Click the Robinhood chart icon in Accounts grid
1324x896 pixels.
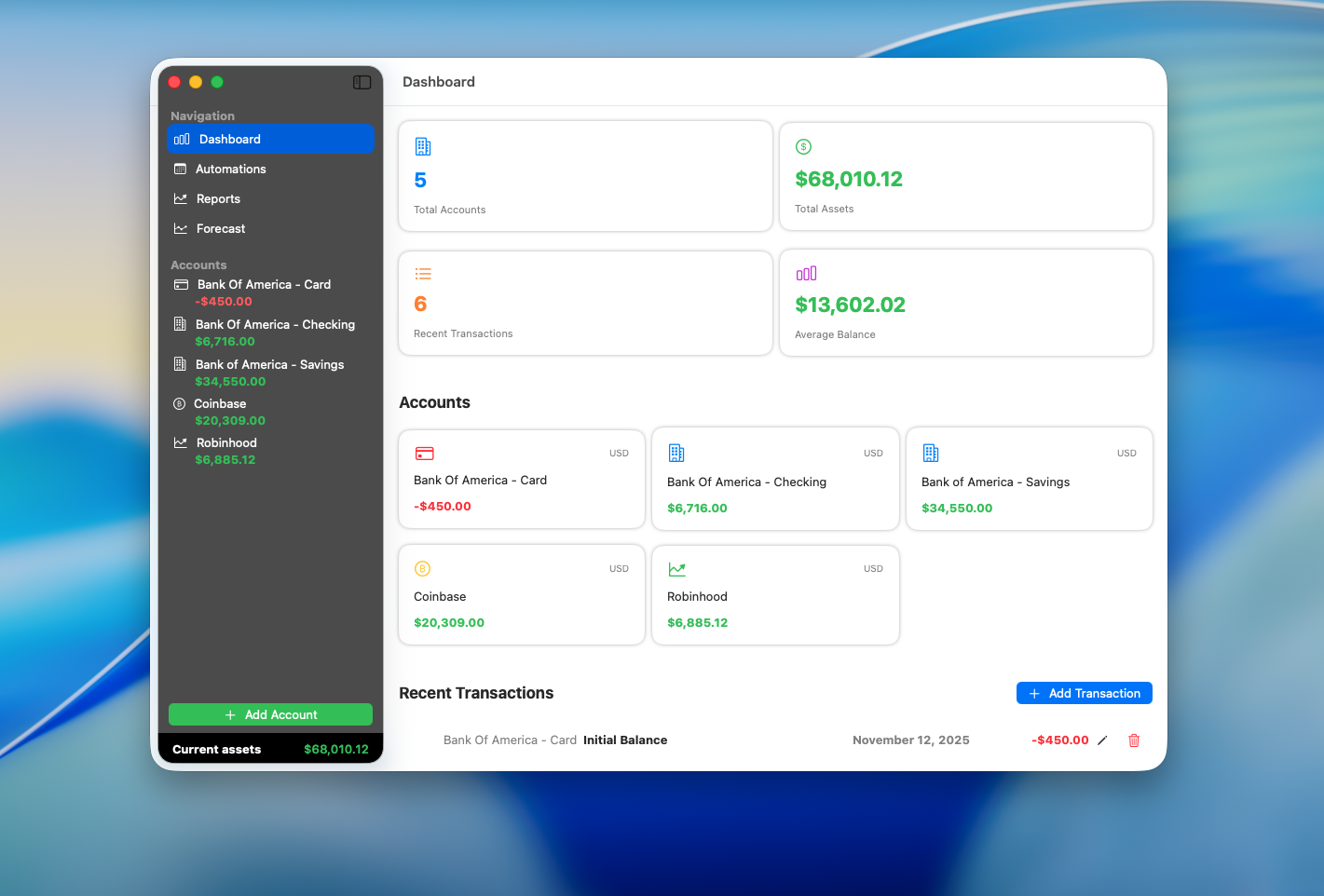click(676, 569)
